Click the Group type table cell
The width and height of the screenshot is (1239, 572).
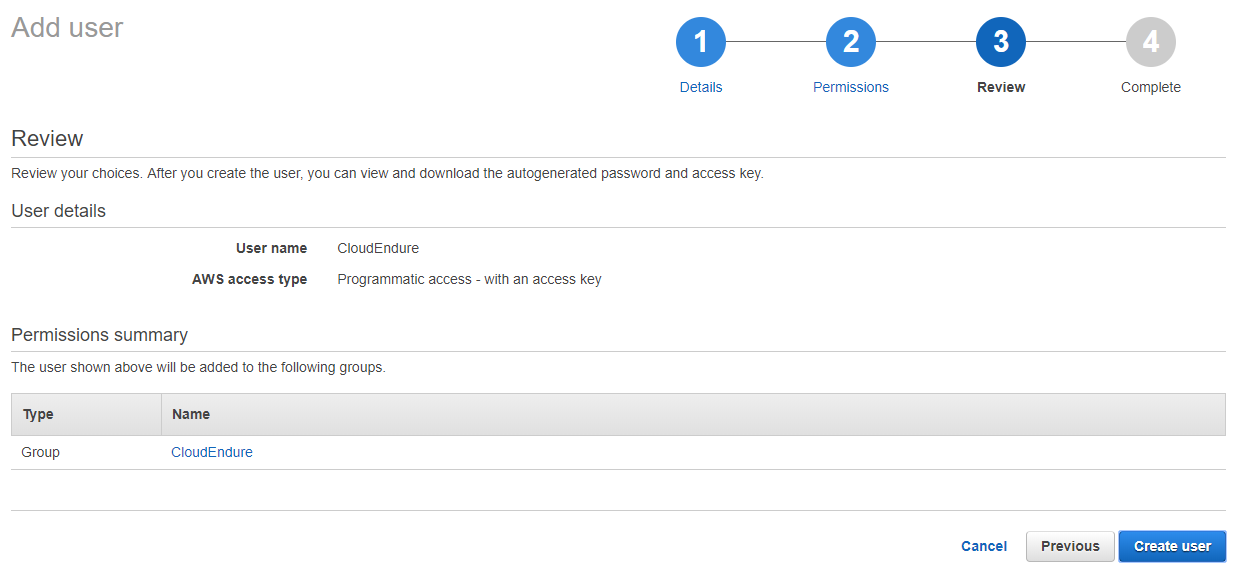41,452
